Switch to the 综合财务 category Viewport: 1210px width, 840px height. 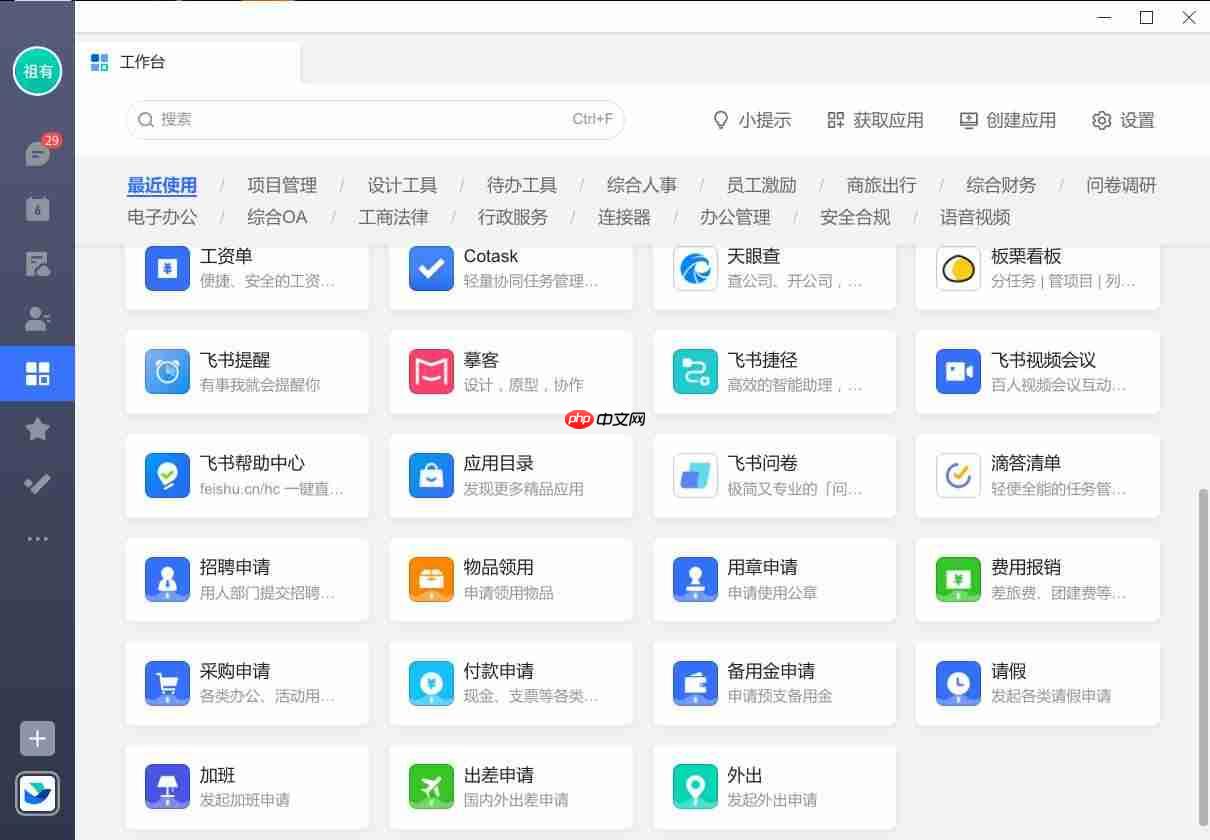(x=1001, y=185)
